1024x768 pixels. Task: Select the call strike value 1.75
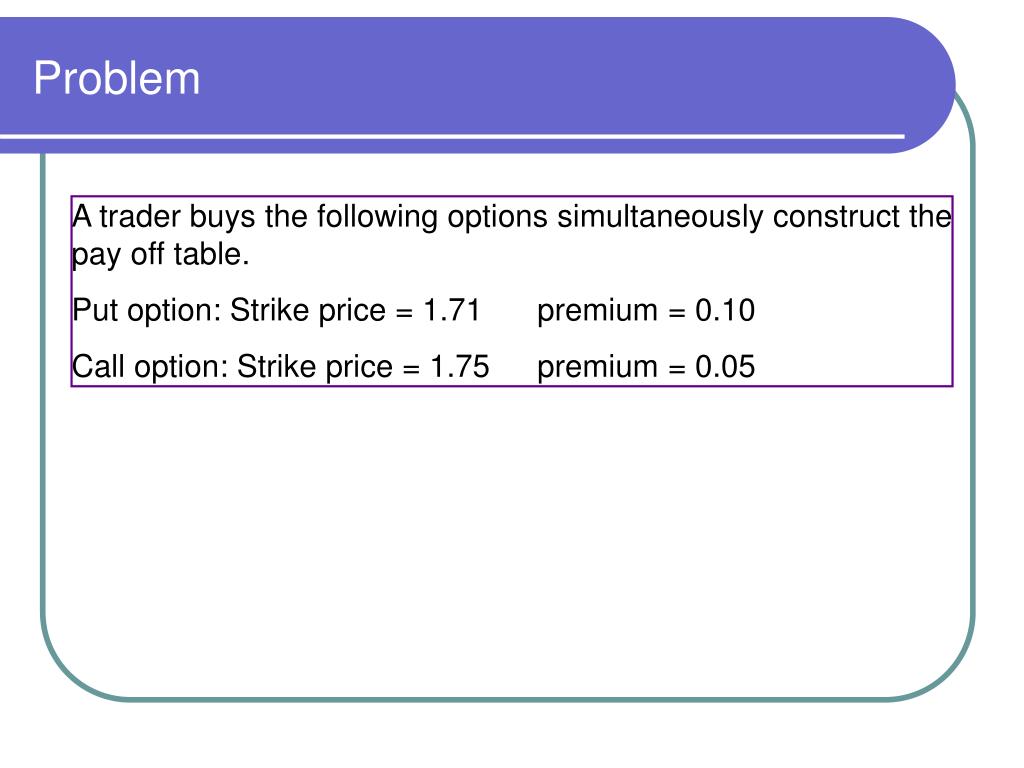[460, 366]
